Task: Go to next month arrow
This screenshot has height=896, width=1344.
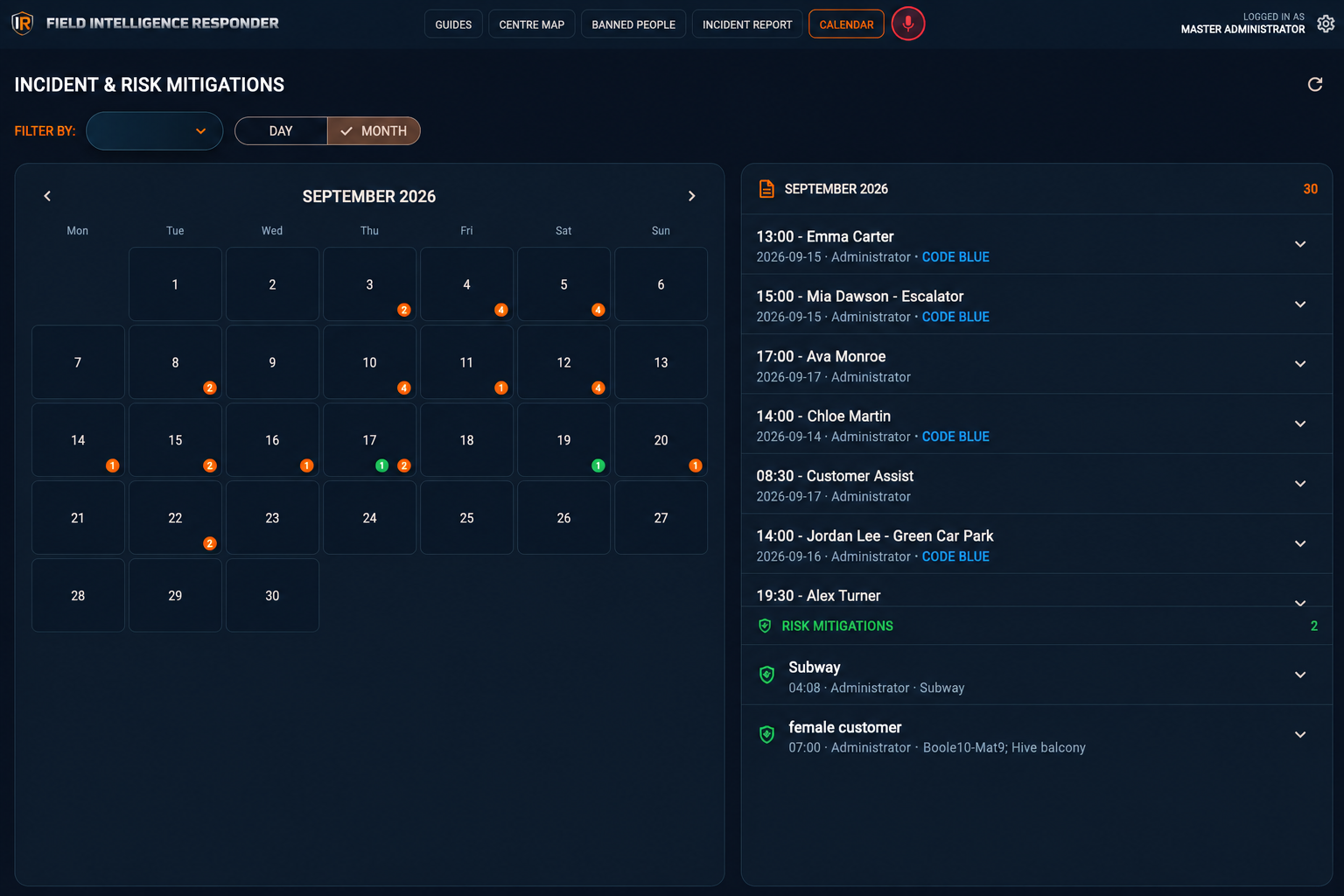Action: [691, 196]
